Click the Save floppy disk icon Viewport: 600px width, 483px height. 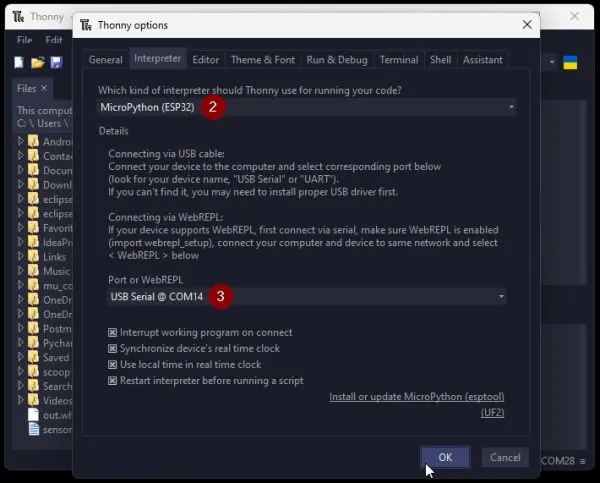coord(56,62)
